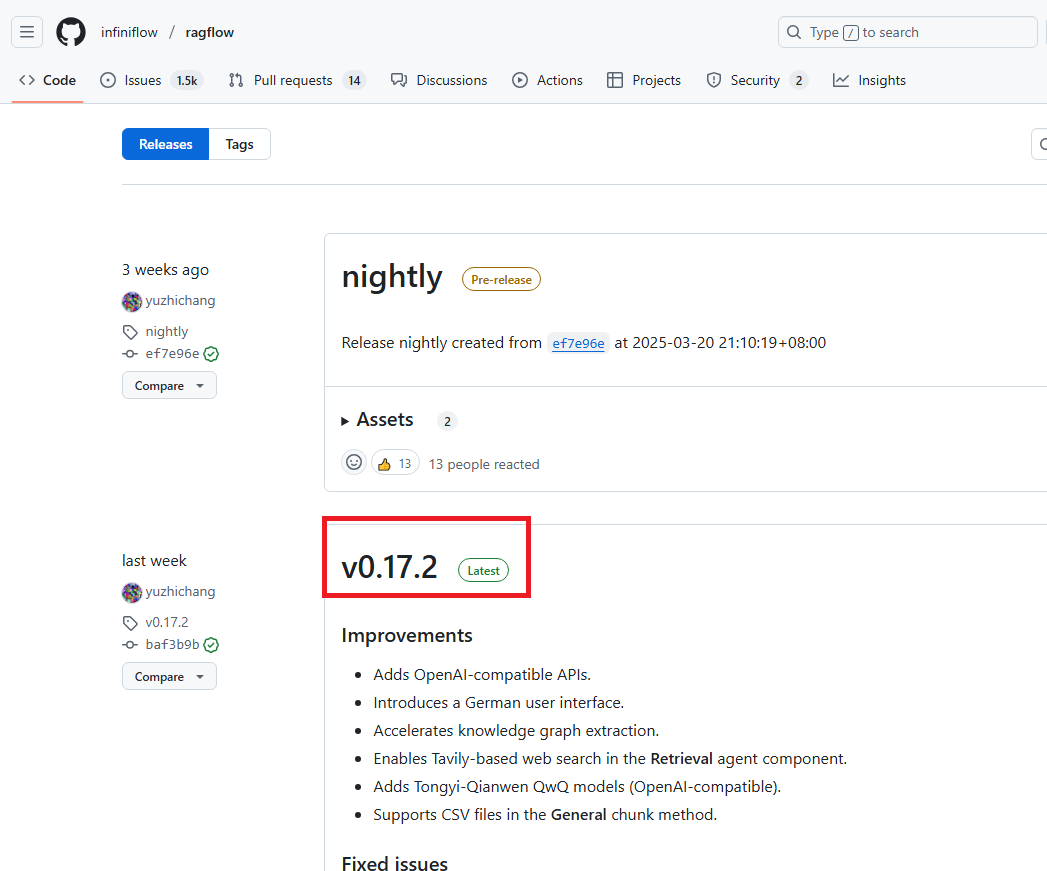Image resolution: width=1047 pixels, height=871 pixels.
Task: Open ef7e96e commit link in release notes
Action: 578,343
